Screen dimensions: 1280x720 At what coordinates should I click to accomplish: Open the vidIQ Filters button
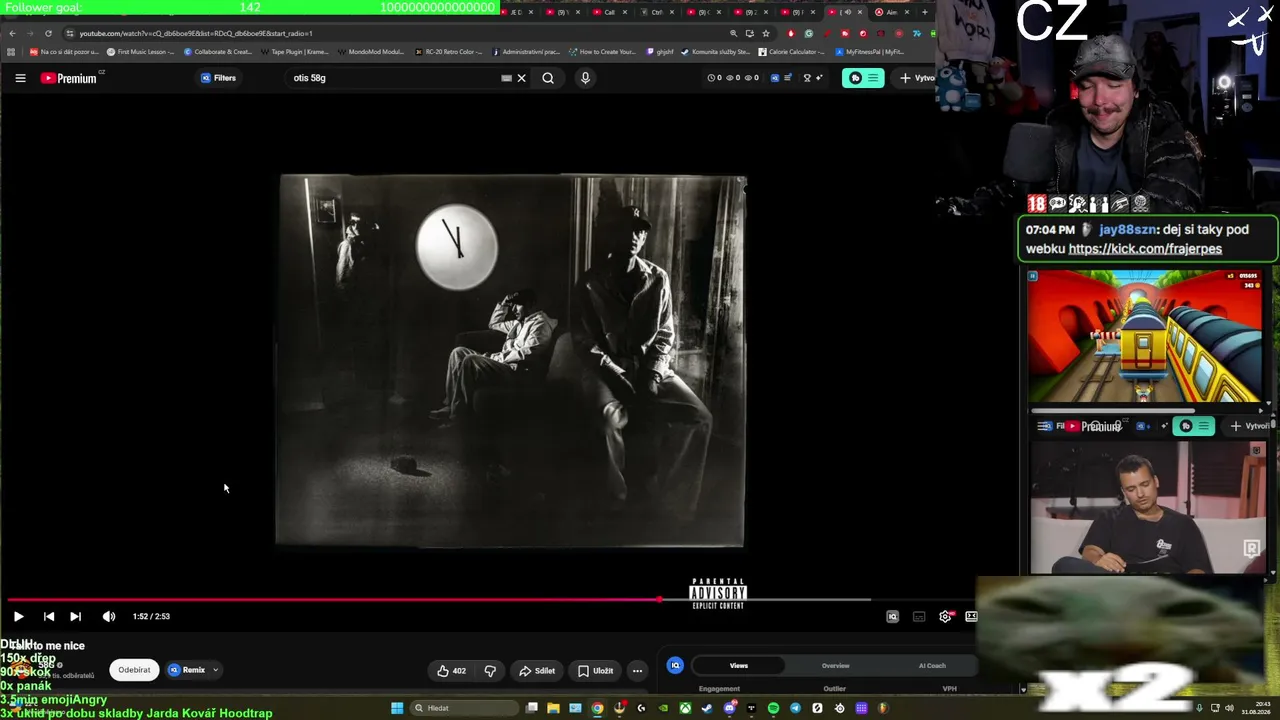click(218, 78)
